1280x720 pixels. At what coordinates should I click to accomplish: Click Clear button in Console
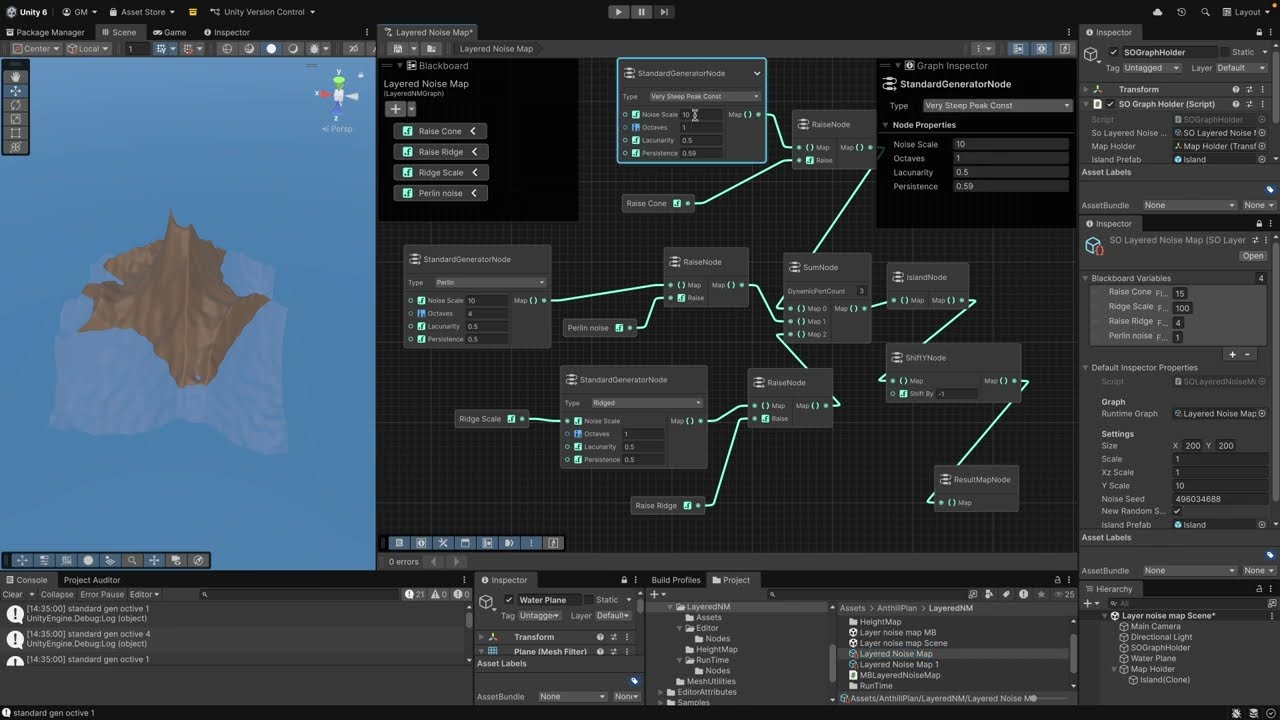click(12, 594)
